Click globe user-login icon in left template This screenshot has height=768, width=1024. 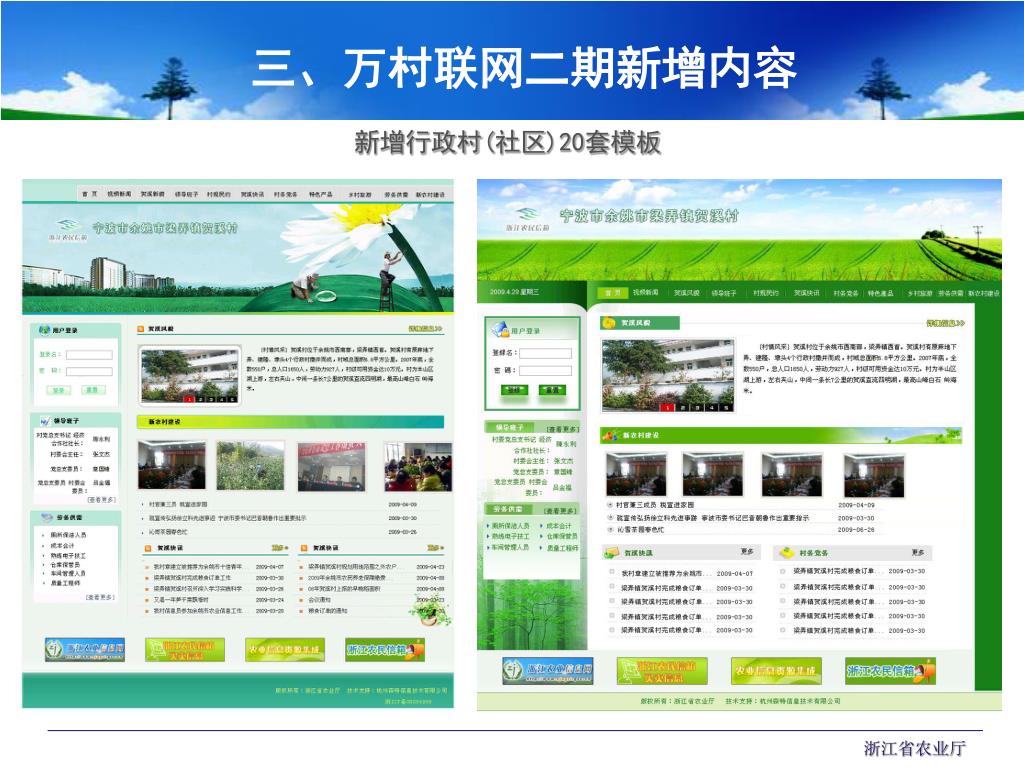(x=44, y=330)
